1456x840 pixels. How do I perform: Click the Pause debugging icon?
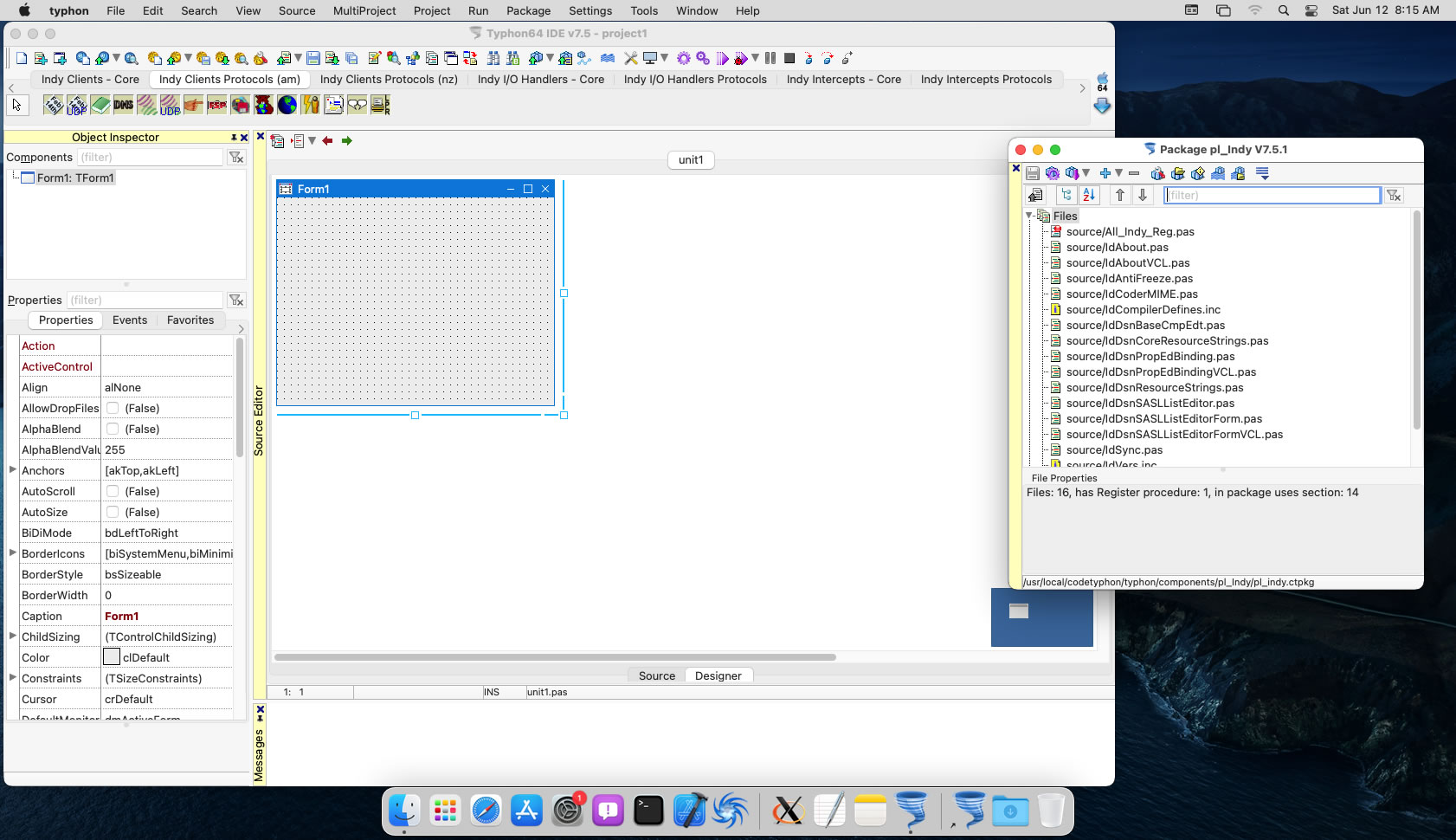pos(770,58)
